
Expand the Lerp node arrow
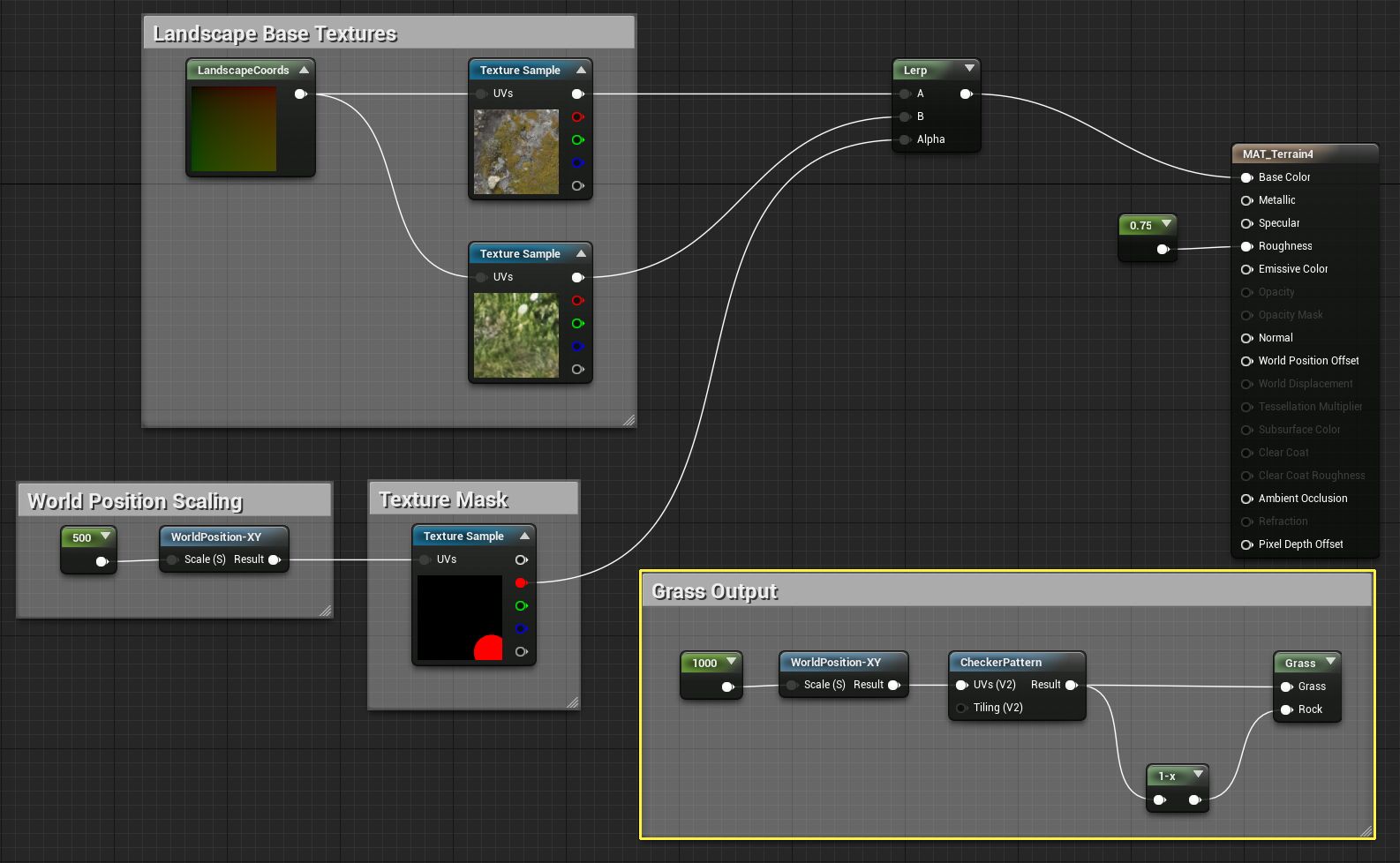(969, 69)
